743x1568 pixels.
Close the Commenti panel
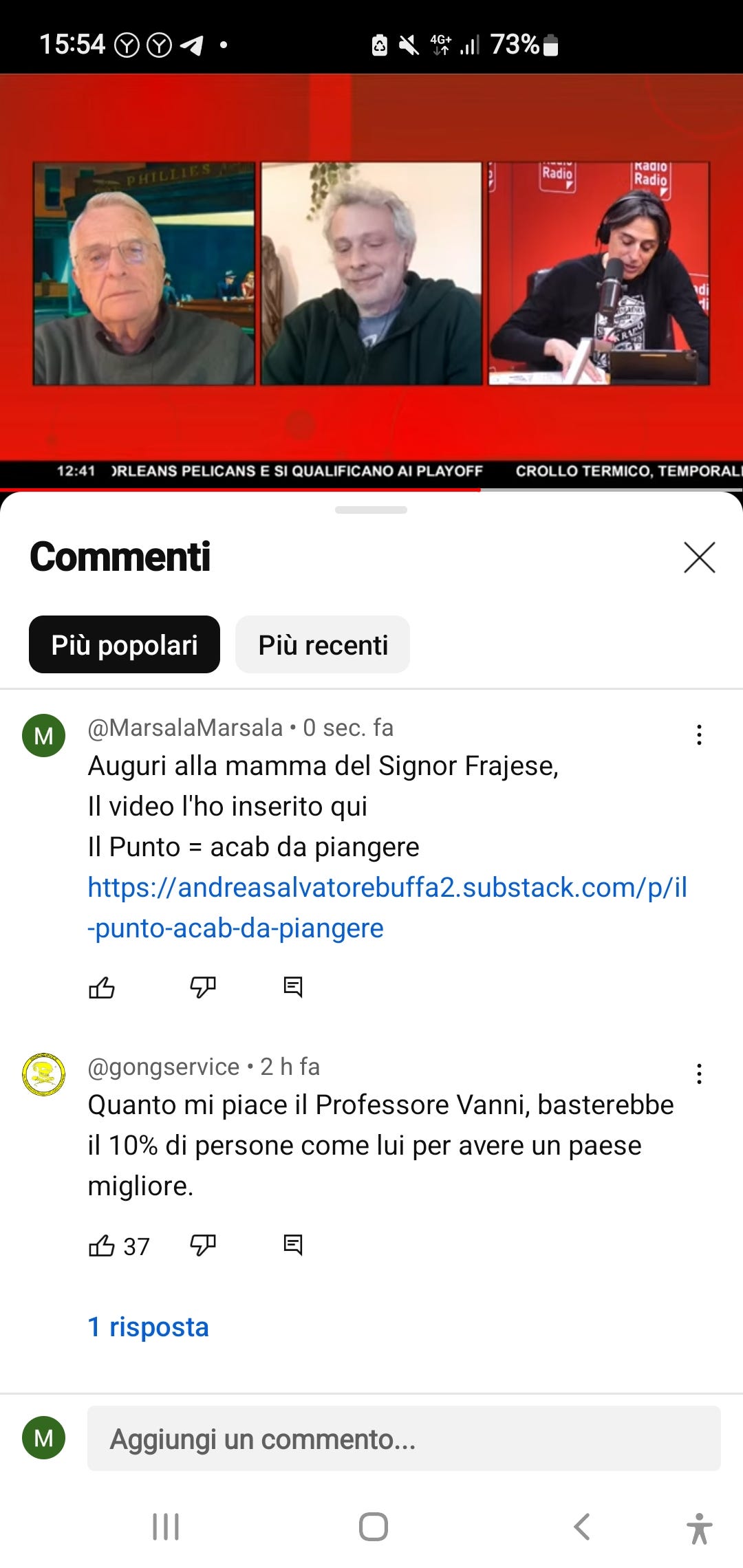700,557
